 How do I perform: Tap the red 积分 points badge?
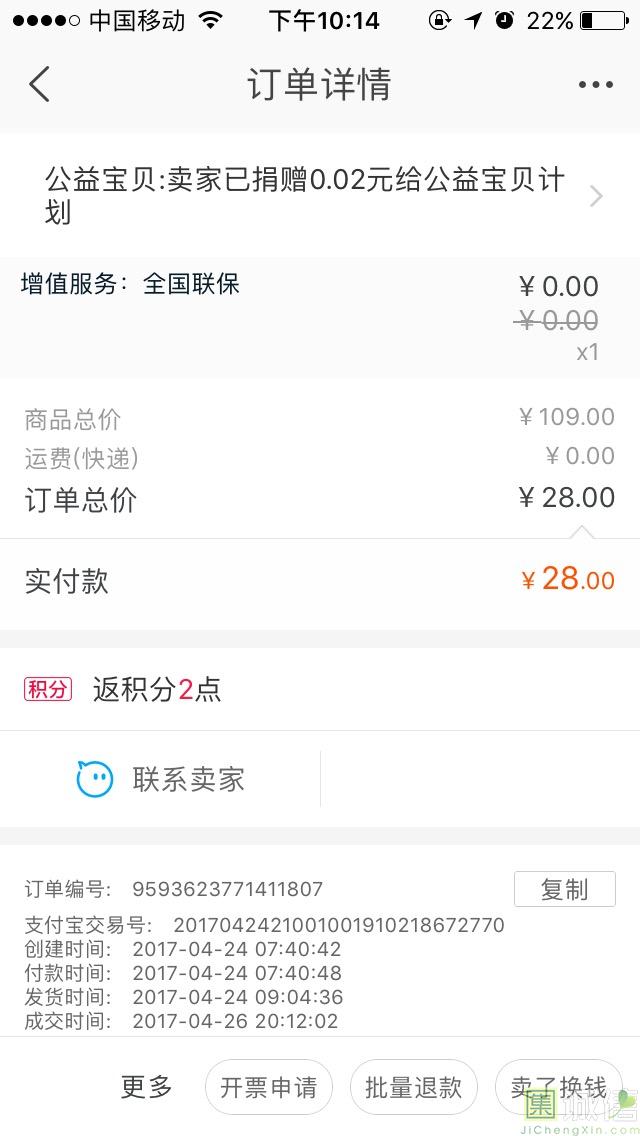click(48, 689)
